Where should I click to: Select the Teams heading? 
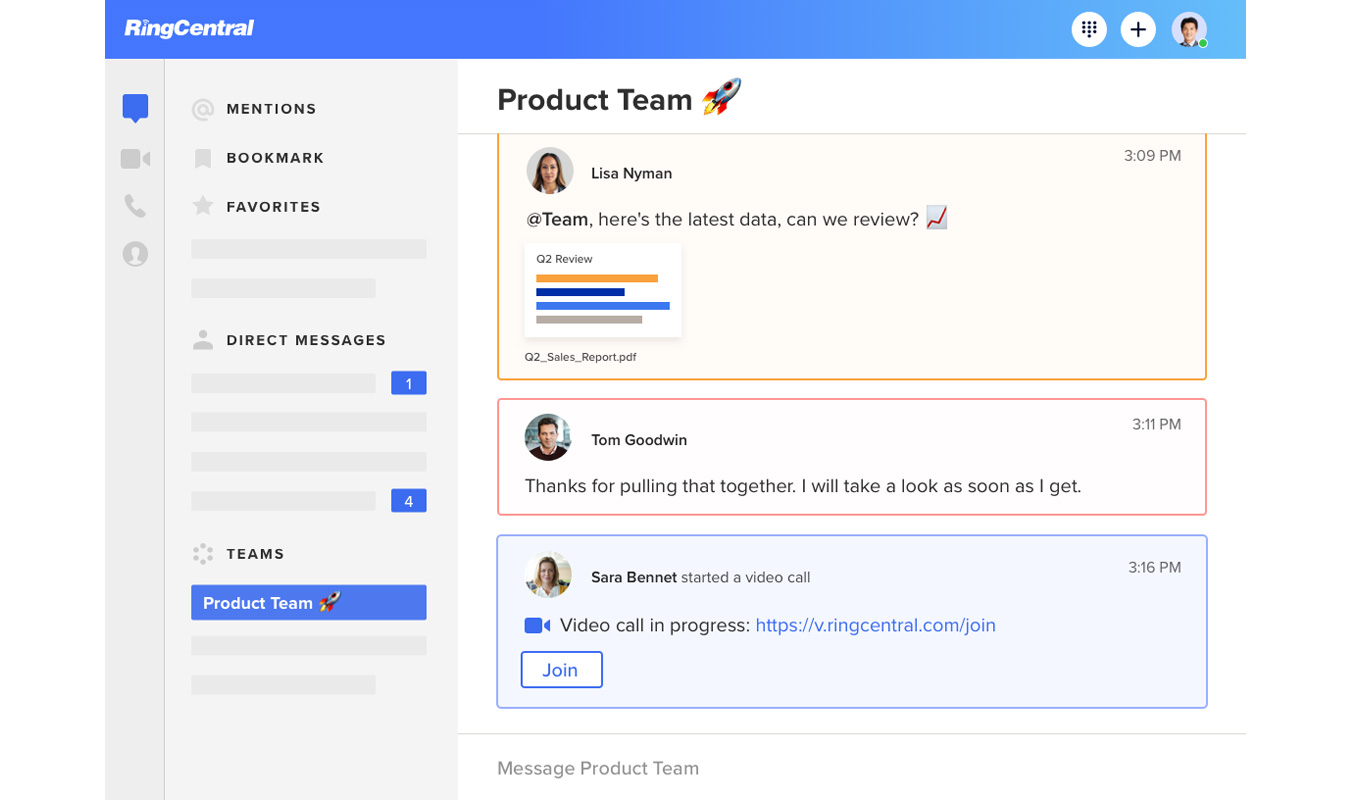coord(255,554)
